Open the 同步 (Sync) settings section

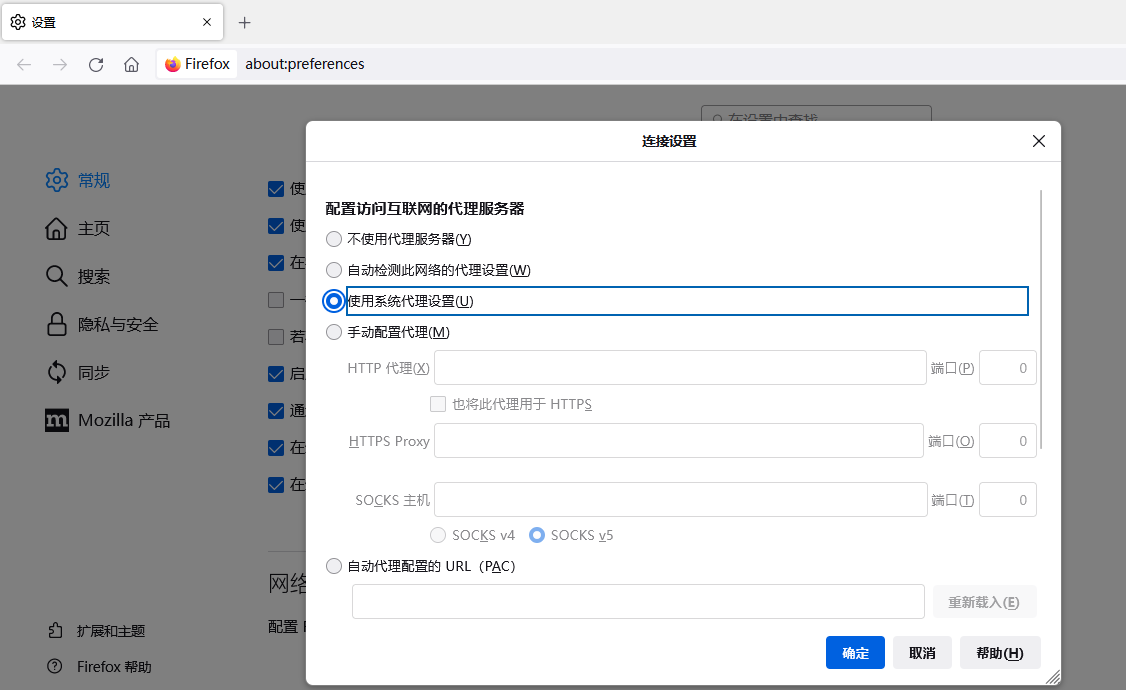(88, 372)
